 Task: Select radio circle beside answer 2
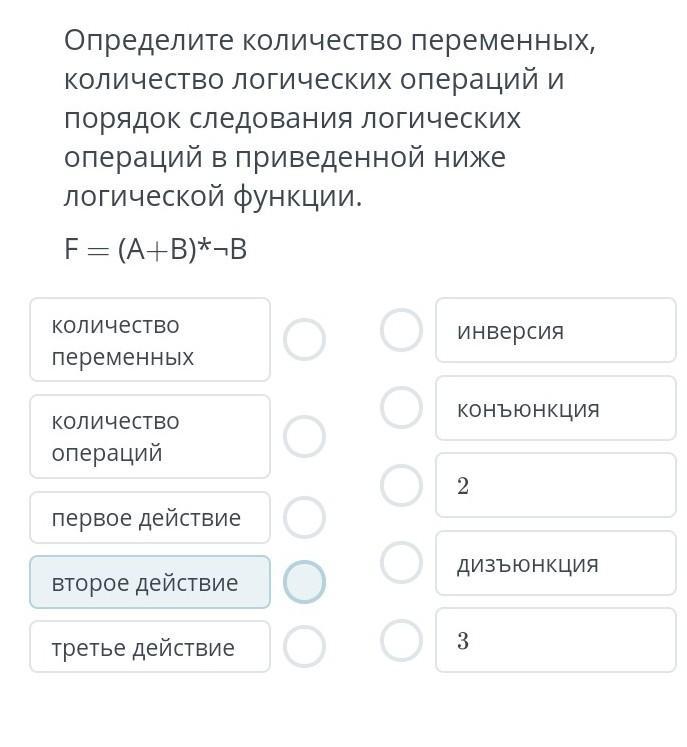(401, 485)
